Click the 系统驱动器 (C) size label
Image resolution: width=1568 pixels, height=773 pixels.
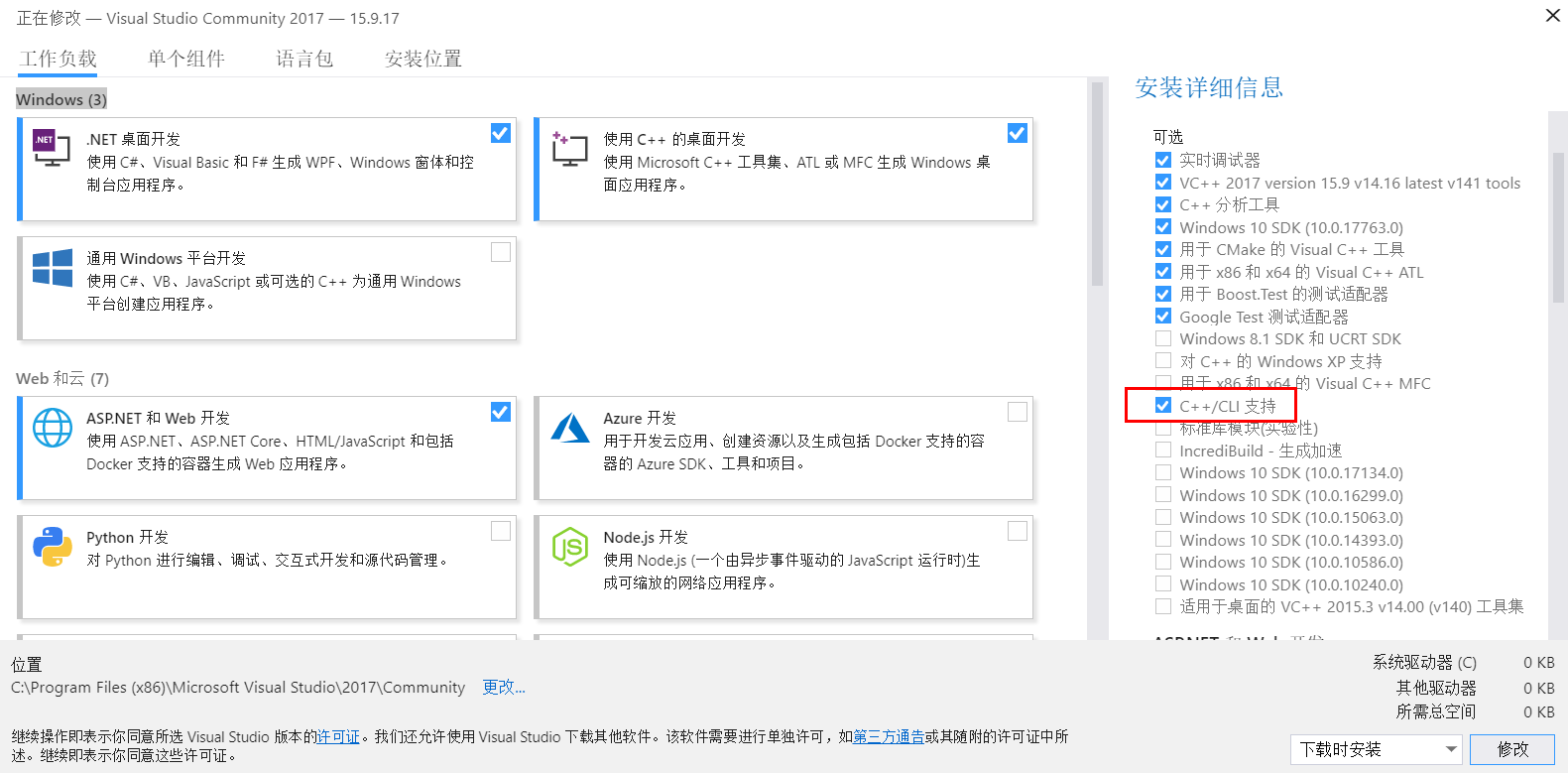pos(1424,662)
